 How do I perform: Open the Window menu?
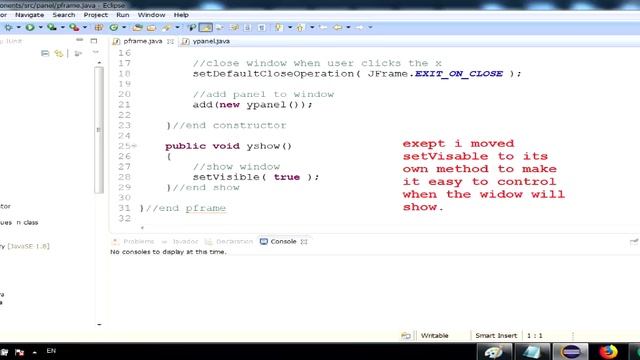pyautogui.click(x=151, y=15)
